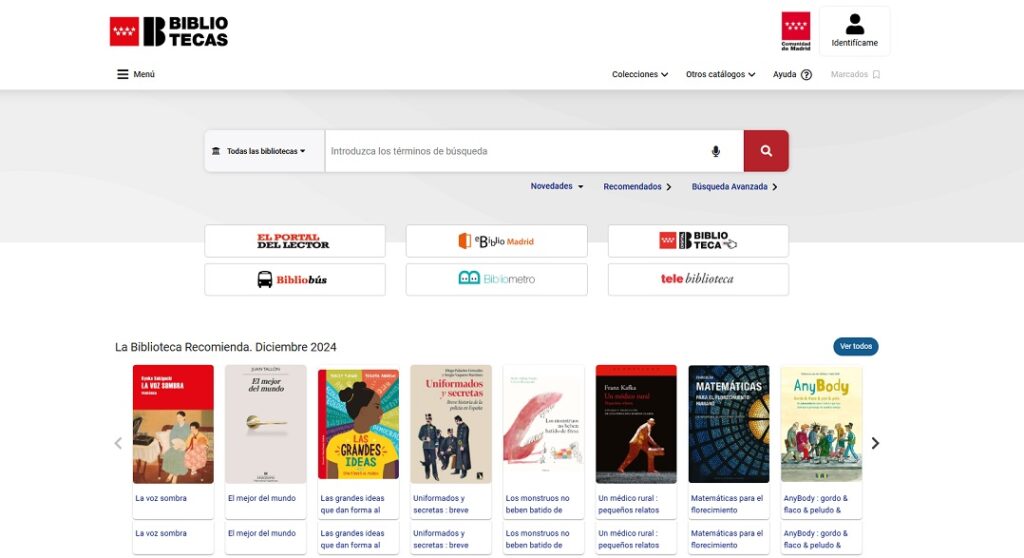Open the Otros catálogos dropdown
The image size is (1024, 558).
pos(720,75)
